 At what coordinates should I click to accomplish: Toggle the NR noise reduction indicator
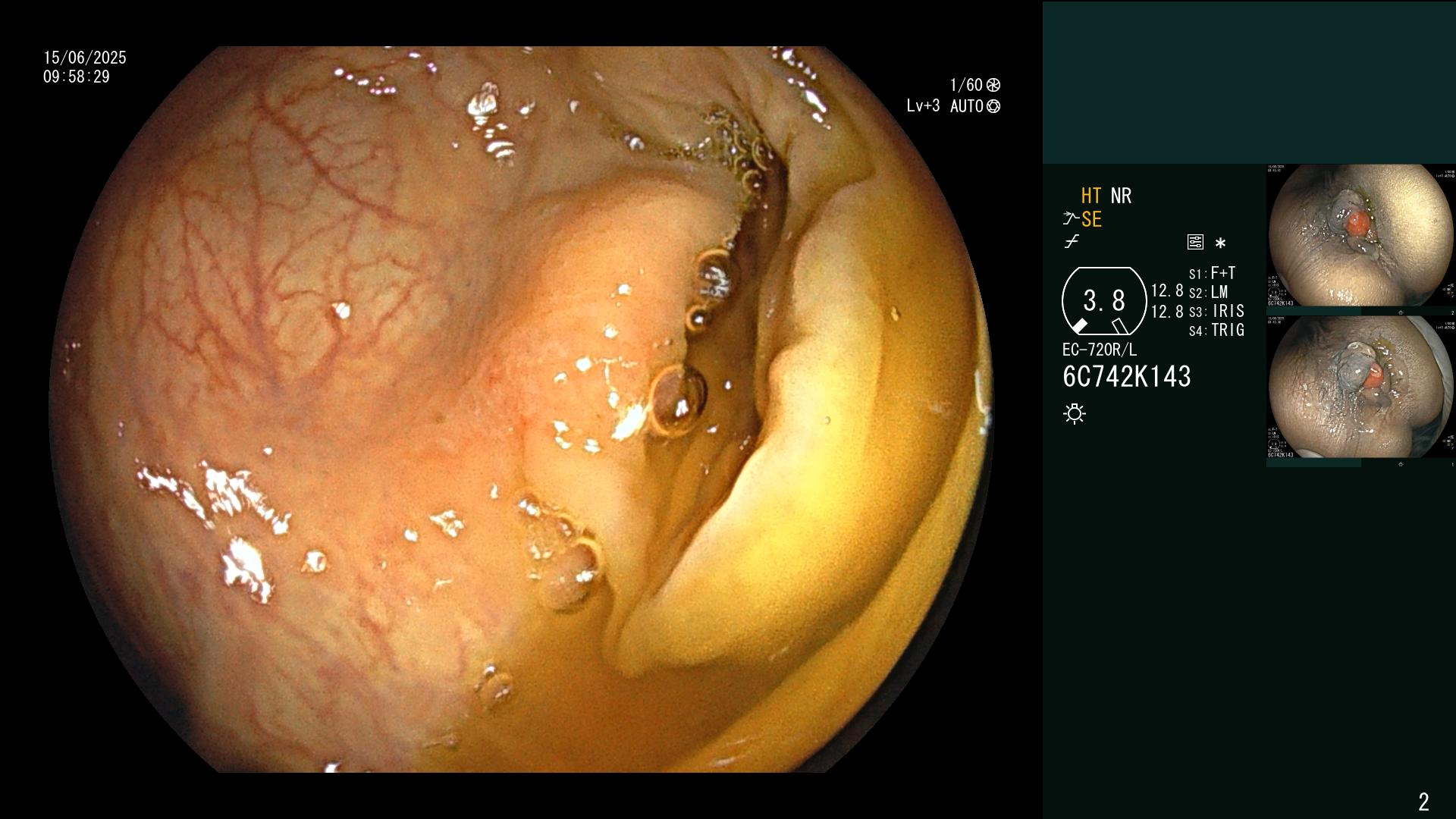pos(1121,196)
